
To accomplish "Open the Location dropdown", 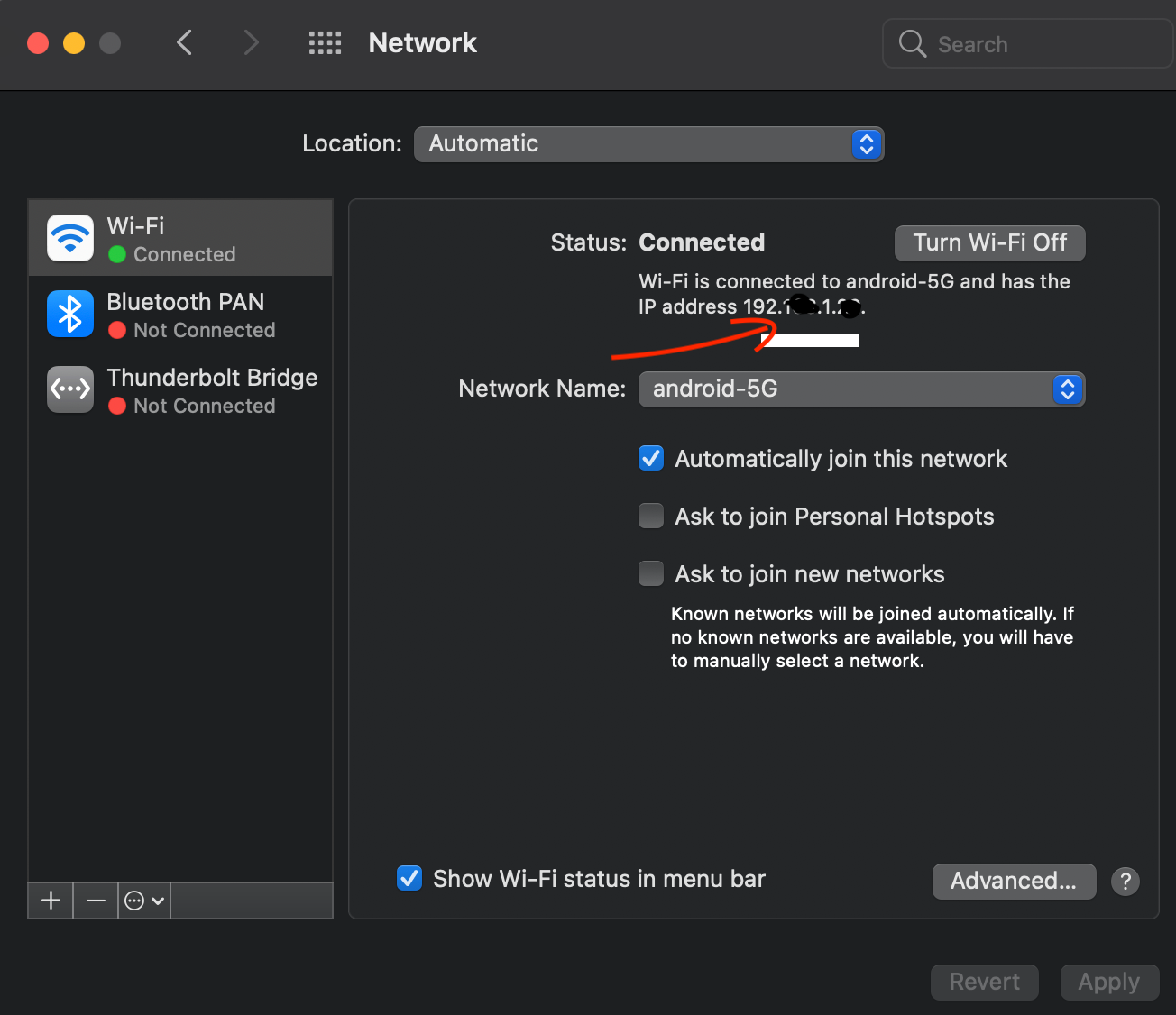I will [x=648, y=144].
